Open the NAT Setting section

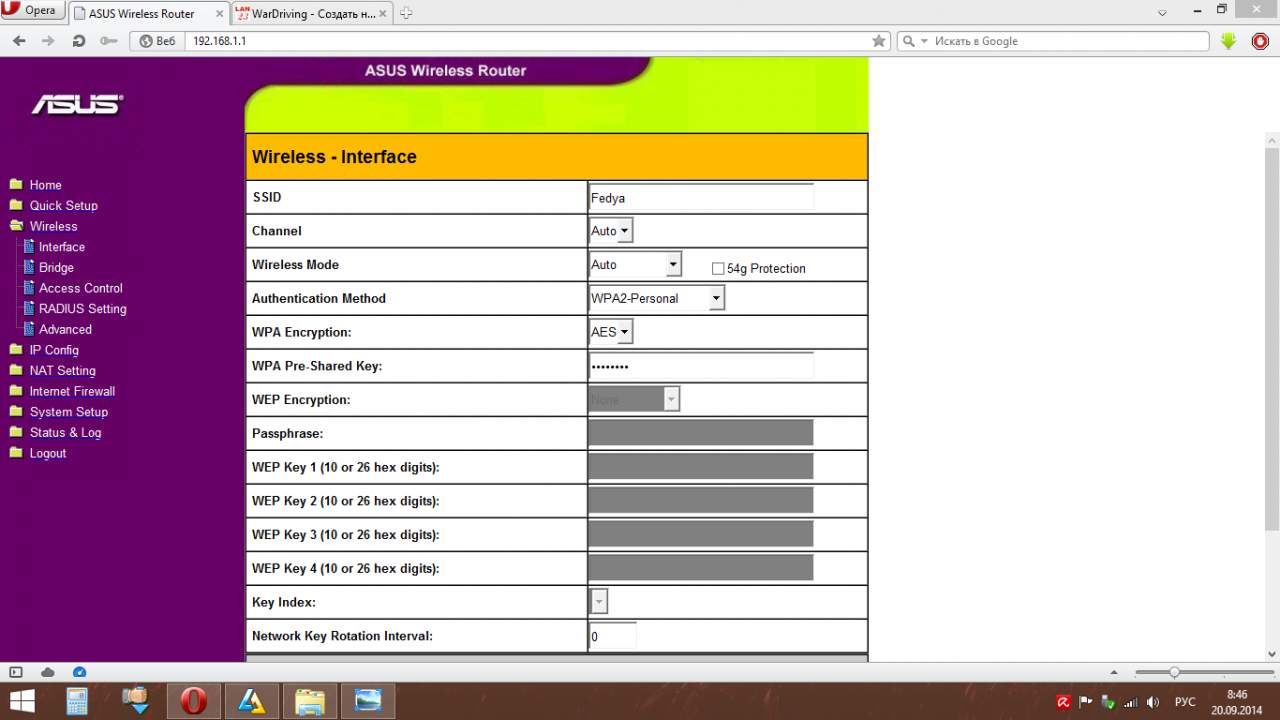click(62, 371)
